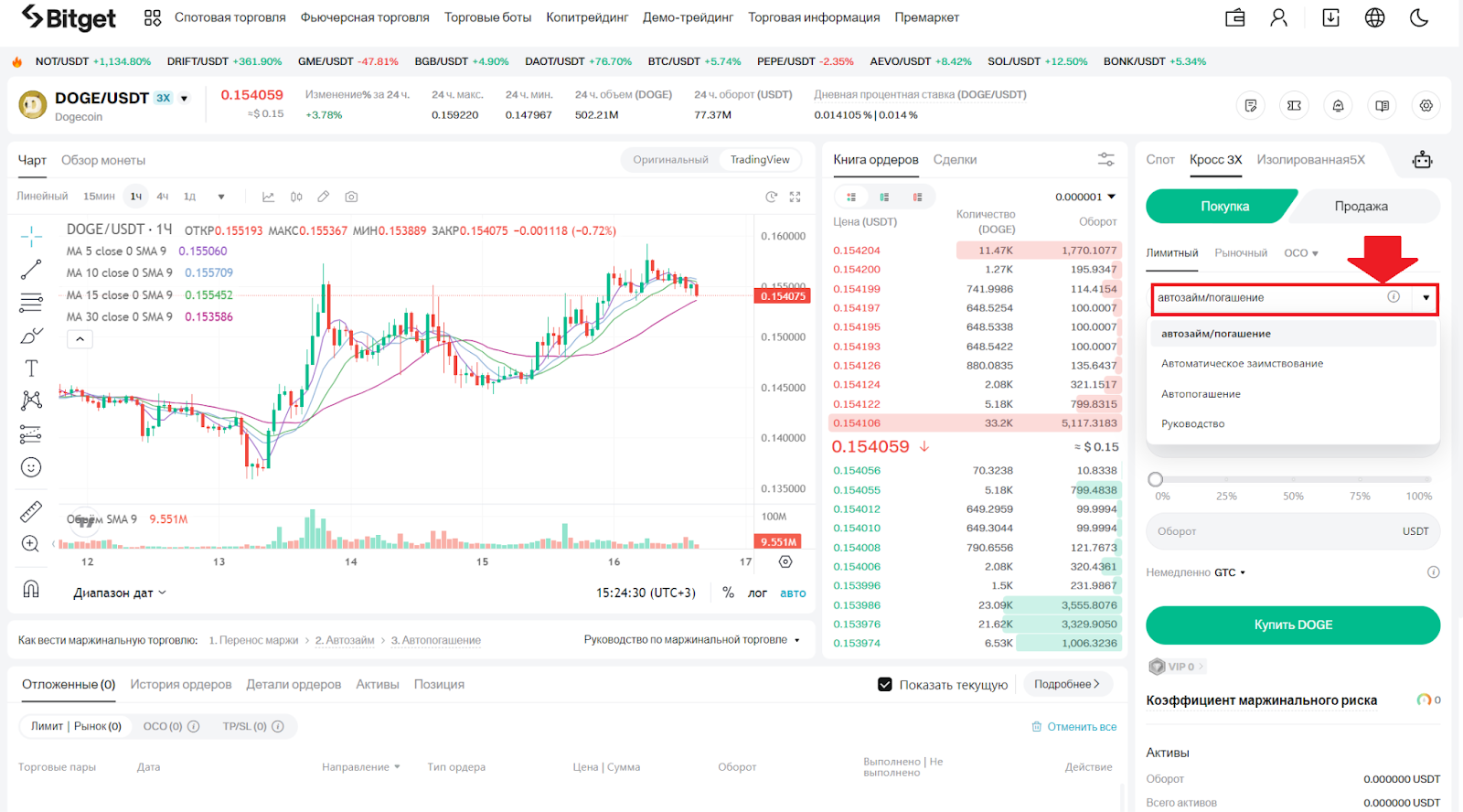1463x812 pixels.
Task: Open the apps grid menu icon
Action: point(153,17)
